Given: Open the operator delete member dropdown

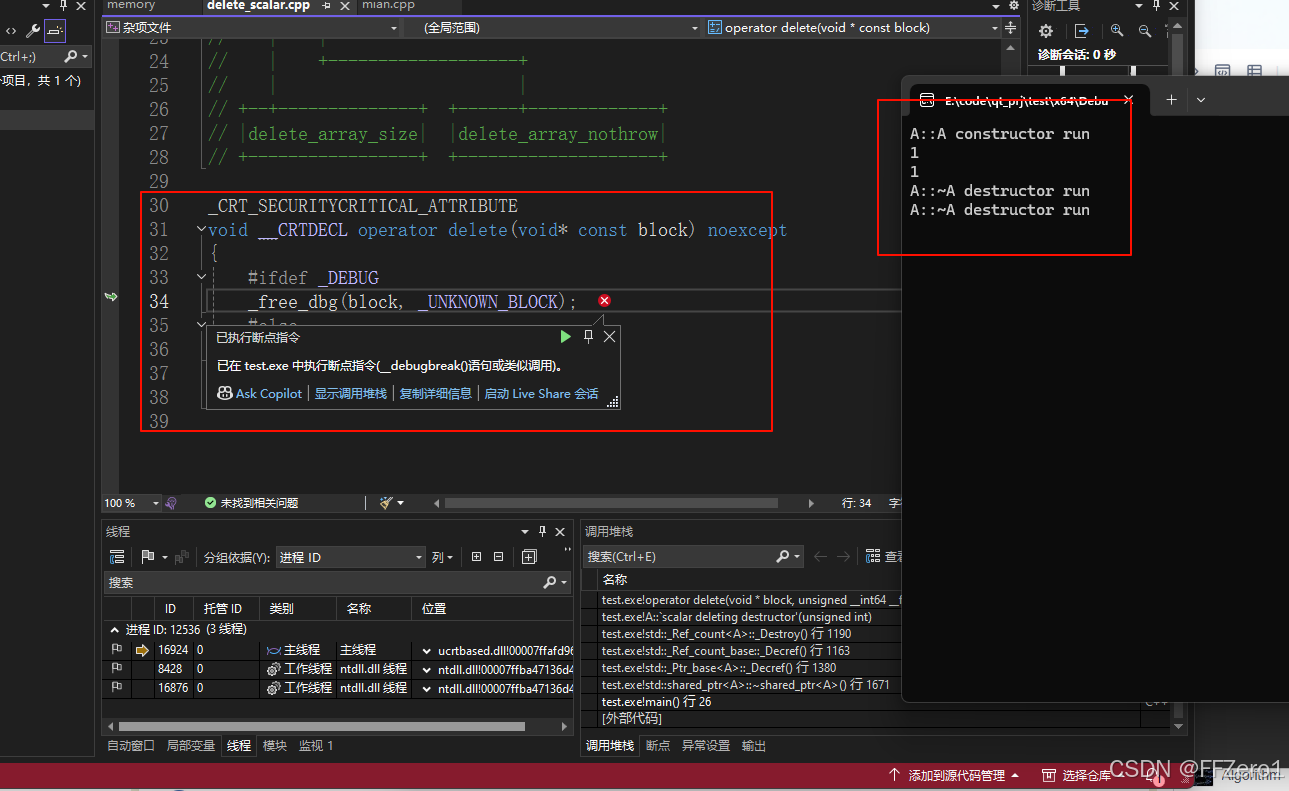Looking at the screenshot, I should [853, 28].
